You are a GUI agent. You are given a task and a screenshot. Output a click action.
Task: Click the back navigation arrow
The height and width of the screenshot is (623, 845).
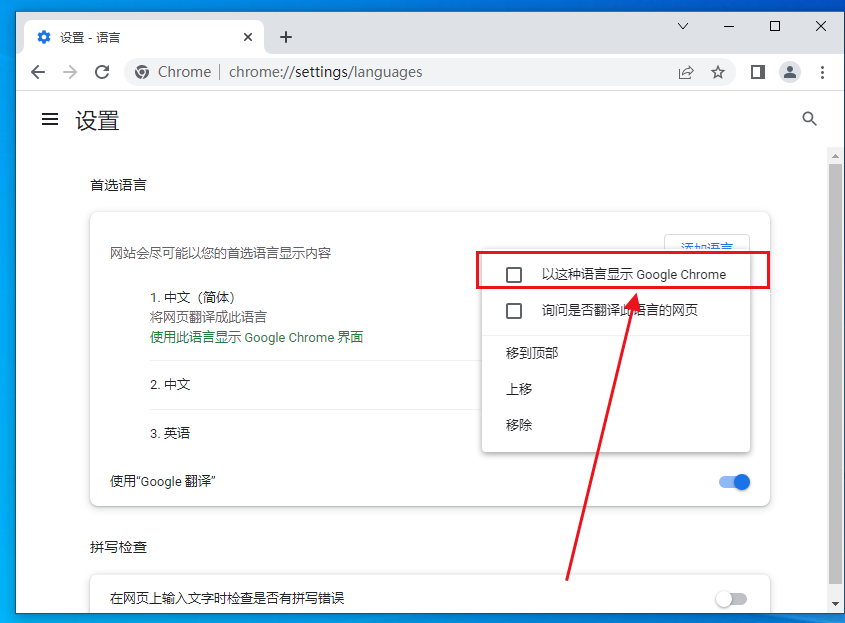tap(38, 72)
